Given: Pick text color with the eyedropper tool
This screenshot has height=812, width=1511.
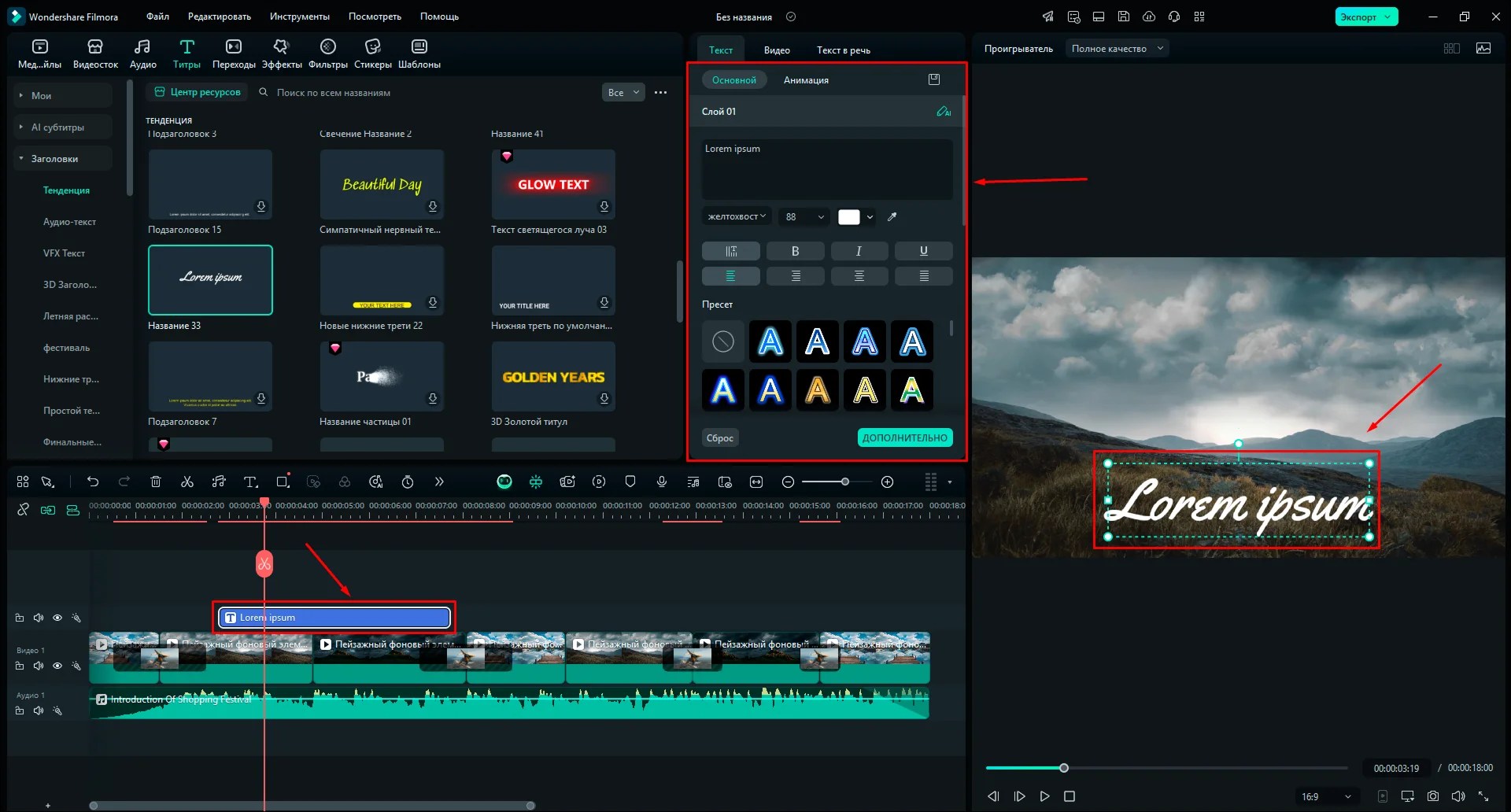Looking at the screenshot, I should (892, 217).
